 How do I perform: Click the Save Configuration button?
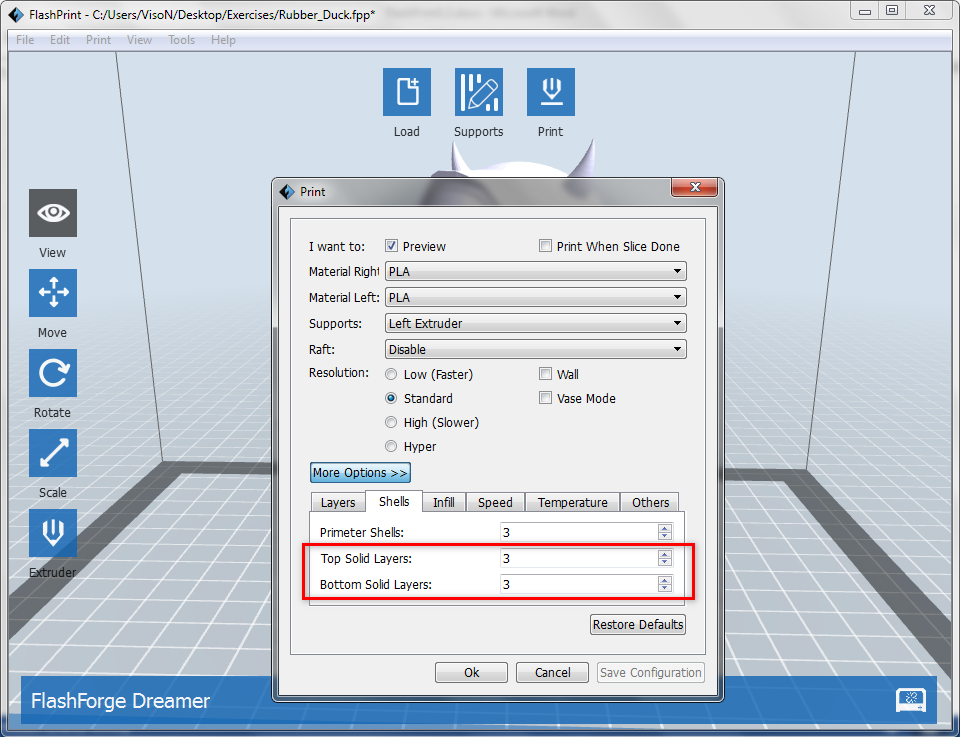pos(651,672)
